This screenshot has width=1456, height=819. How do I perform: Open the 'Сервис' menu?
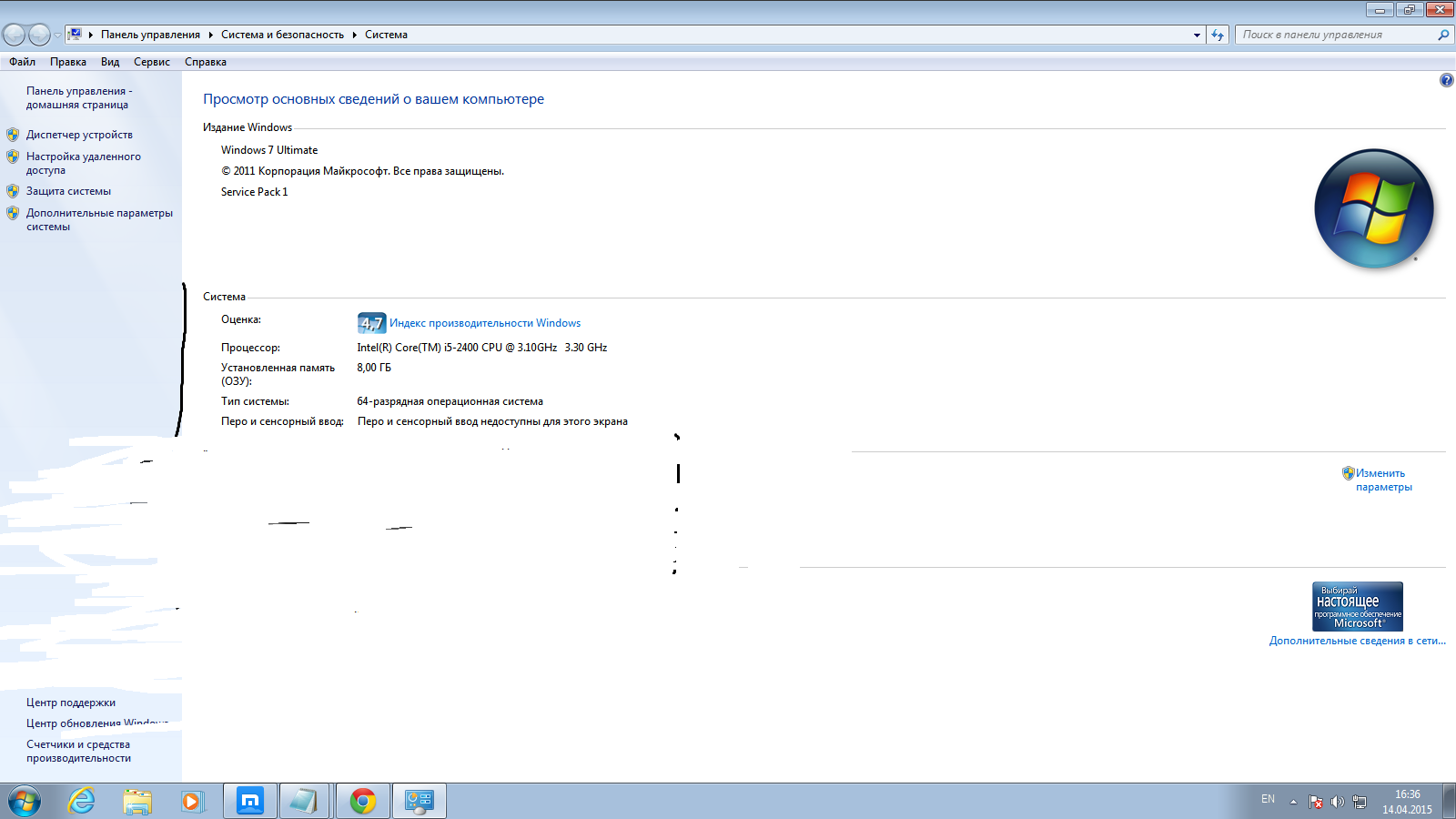[x=152, y=62]
